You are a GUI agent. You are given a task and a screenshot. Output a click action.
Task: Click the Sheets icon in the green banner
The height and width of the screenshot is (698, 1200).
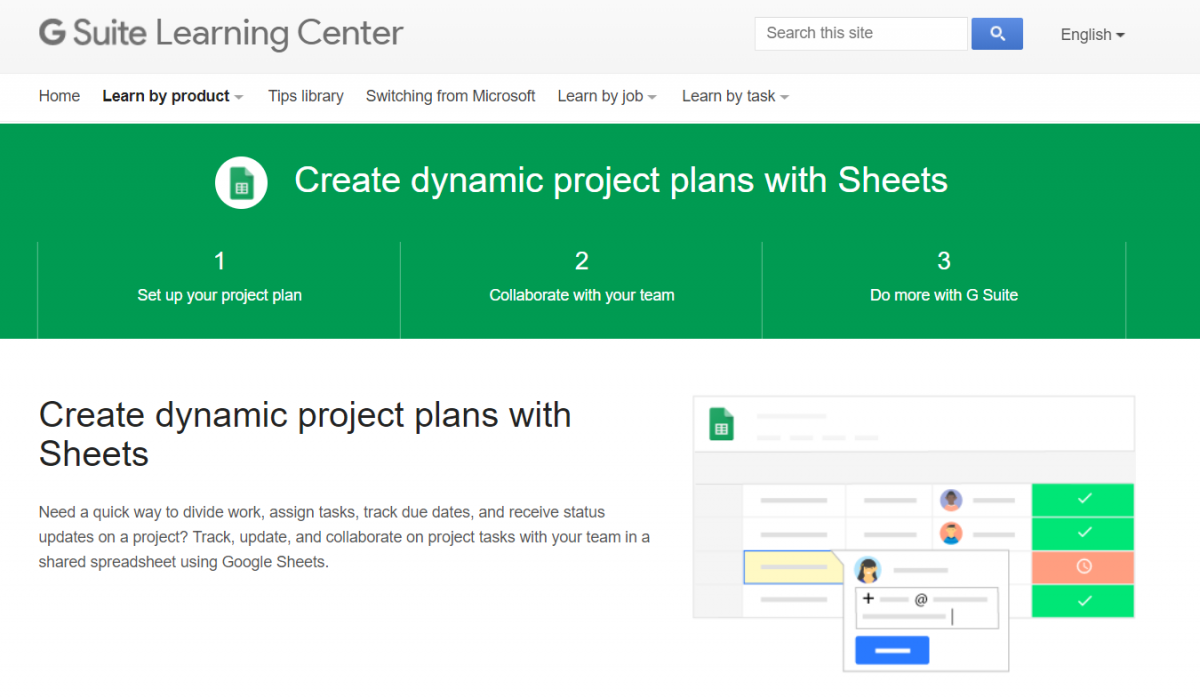[x=241, y=182]
